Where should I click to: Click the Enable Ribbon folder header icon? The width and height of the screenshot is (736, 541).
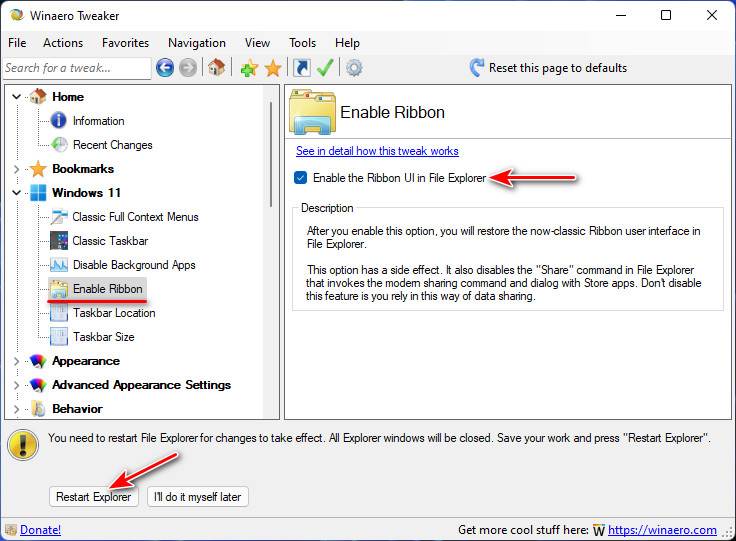tap(313, 112)
